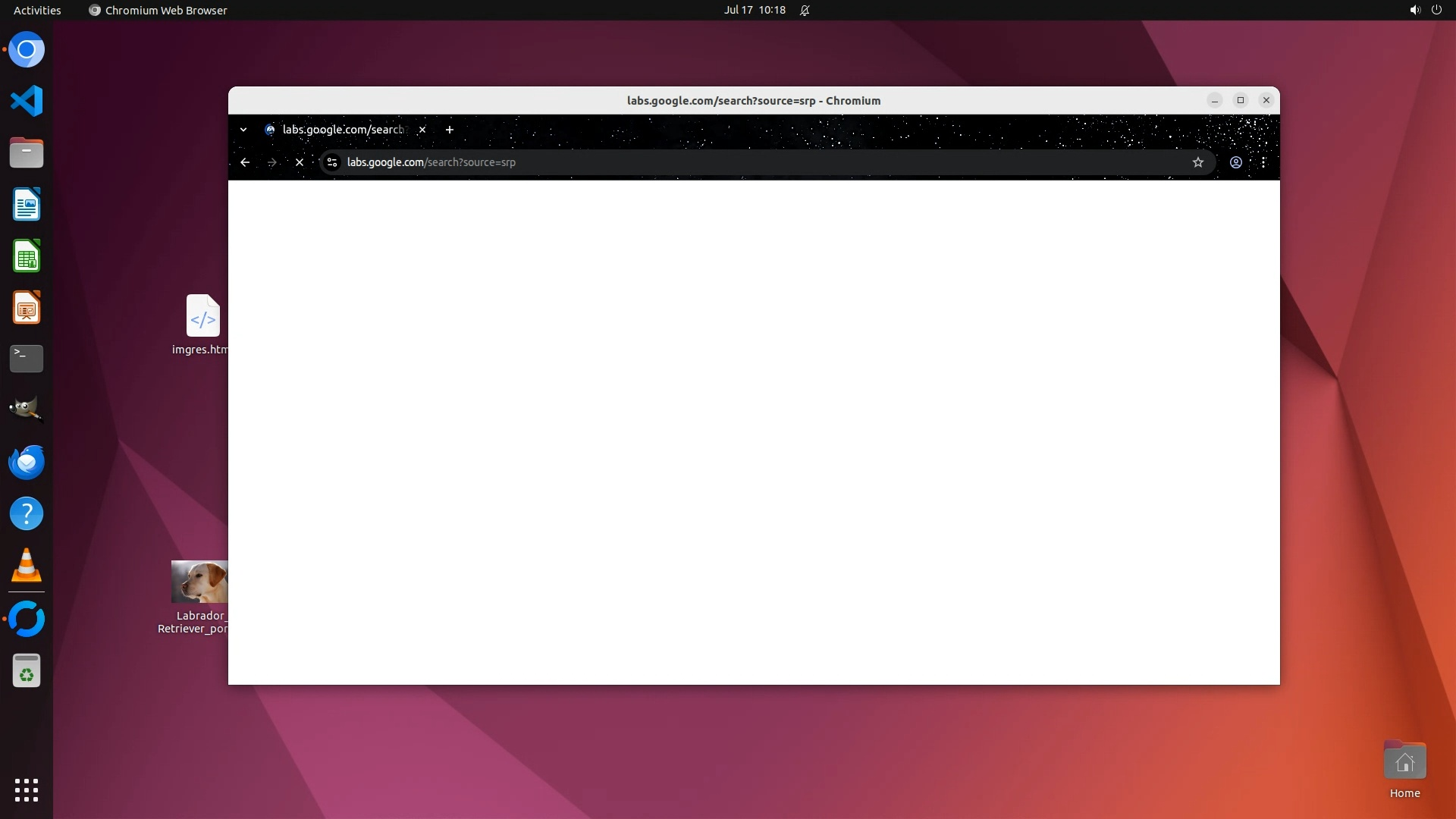Launch VLC media player from dock
Image resolution: width=1456 pixels, height=819 pixels.
pyautogui.click(x=27, y=566)
